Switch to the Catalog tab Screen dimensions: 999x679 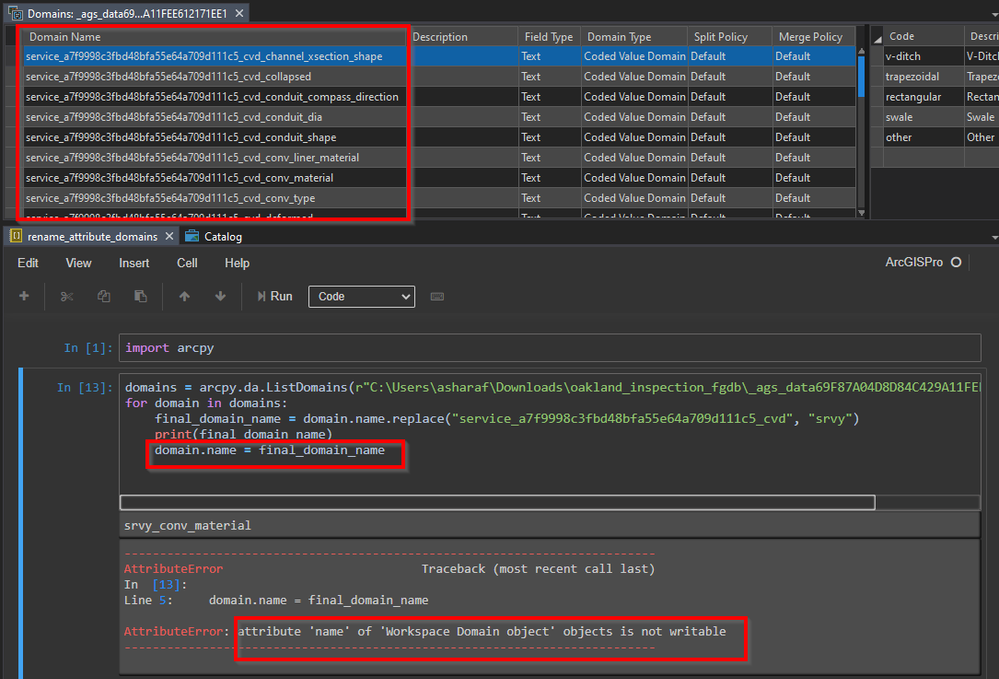click(x=223, y=237)
